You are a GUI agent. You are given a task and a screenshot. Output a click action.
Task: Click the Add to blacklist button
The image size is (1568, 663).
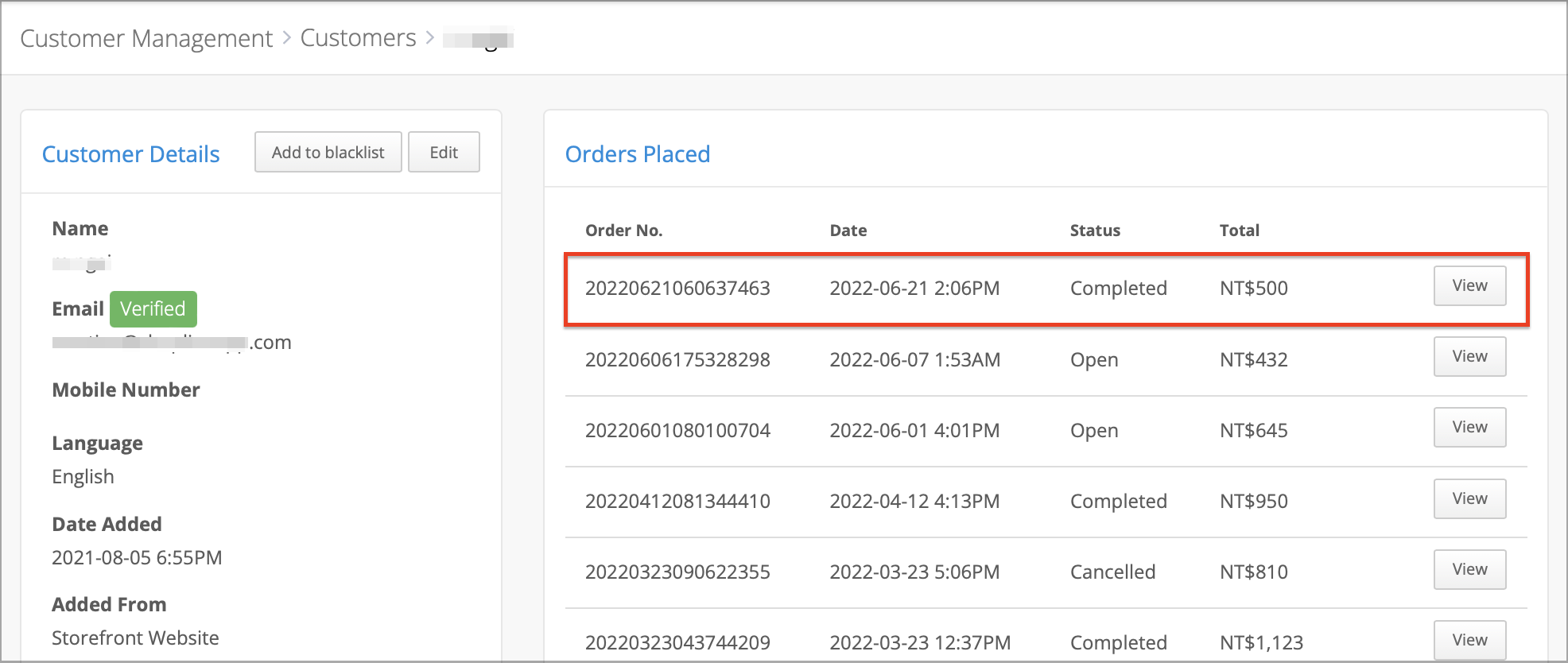point(328,152)
